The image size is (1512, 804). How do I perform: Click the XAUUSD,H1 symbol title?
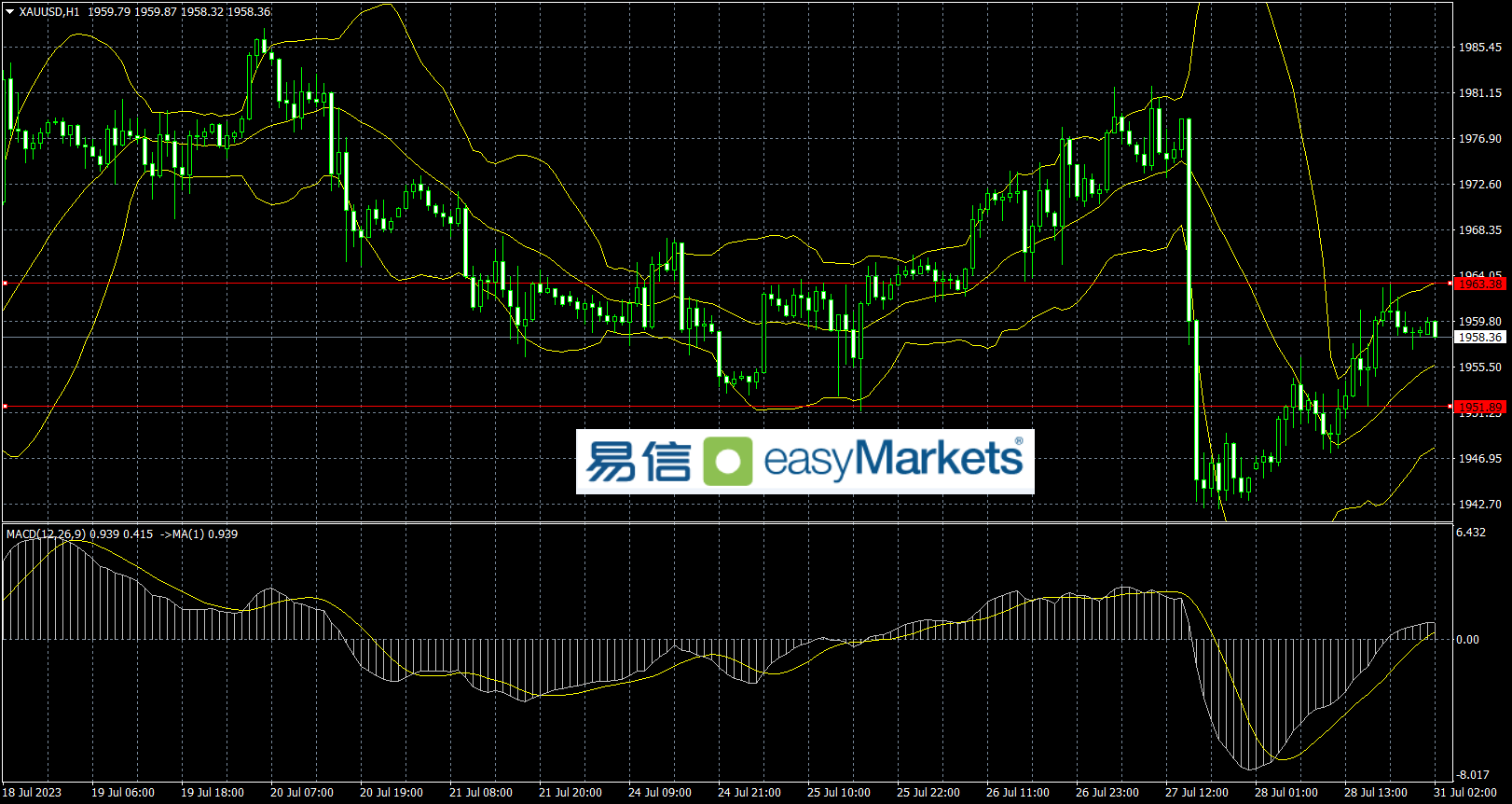(x=49, y=12)
